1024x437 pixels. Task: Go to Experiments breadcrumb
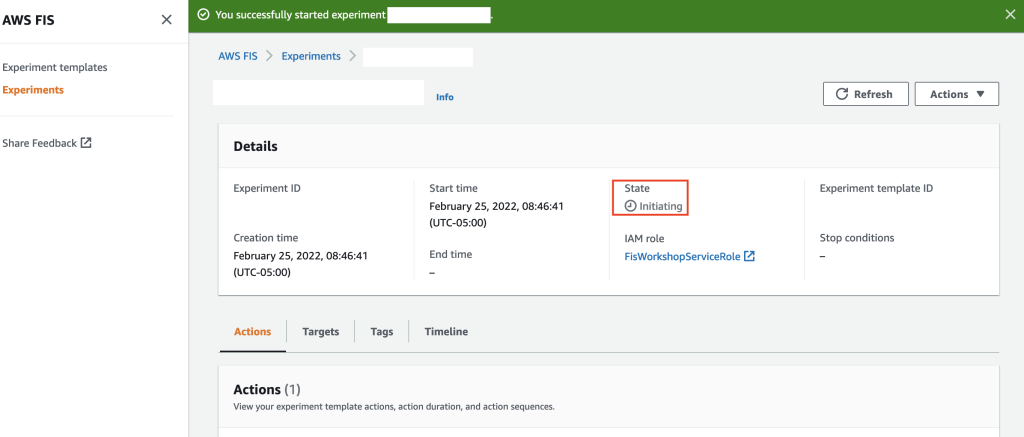pyautogui.click(x=311, y=56)
